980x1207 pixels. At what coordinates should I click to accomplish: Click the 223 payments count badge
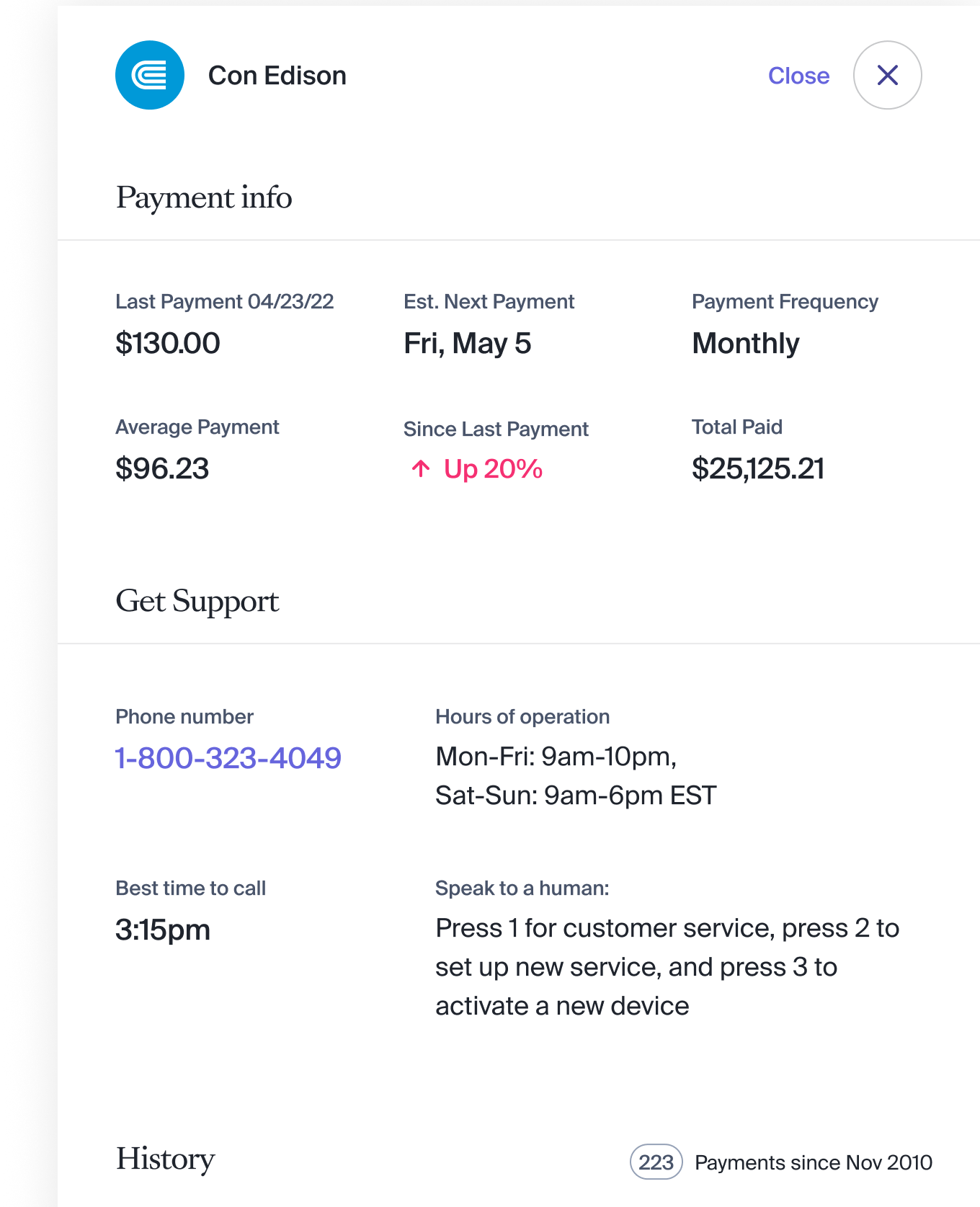[656, 1162]
